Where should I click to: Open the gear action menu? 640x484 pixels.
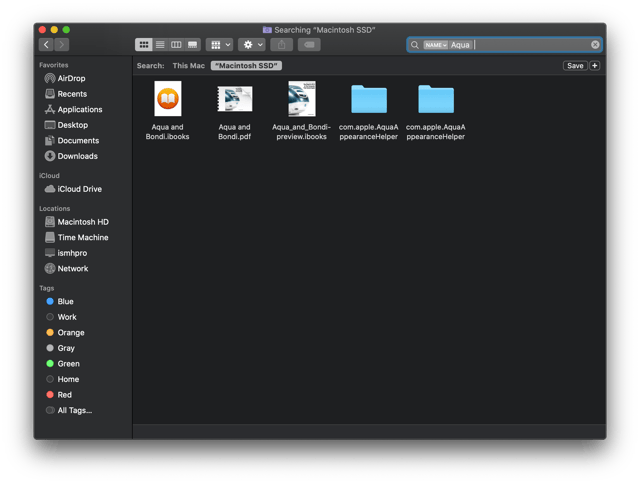coord(252,44)
